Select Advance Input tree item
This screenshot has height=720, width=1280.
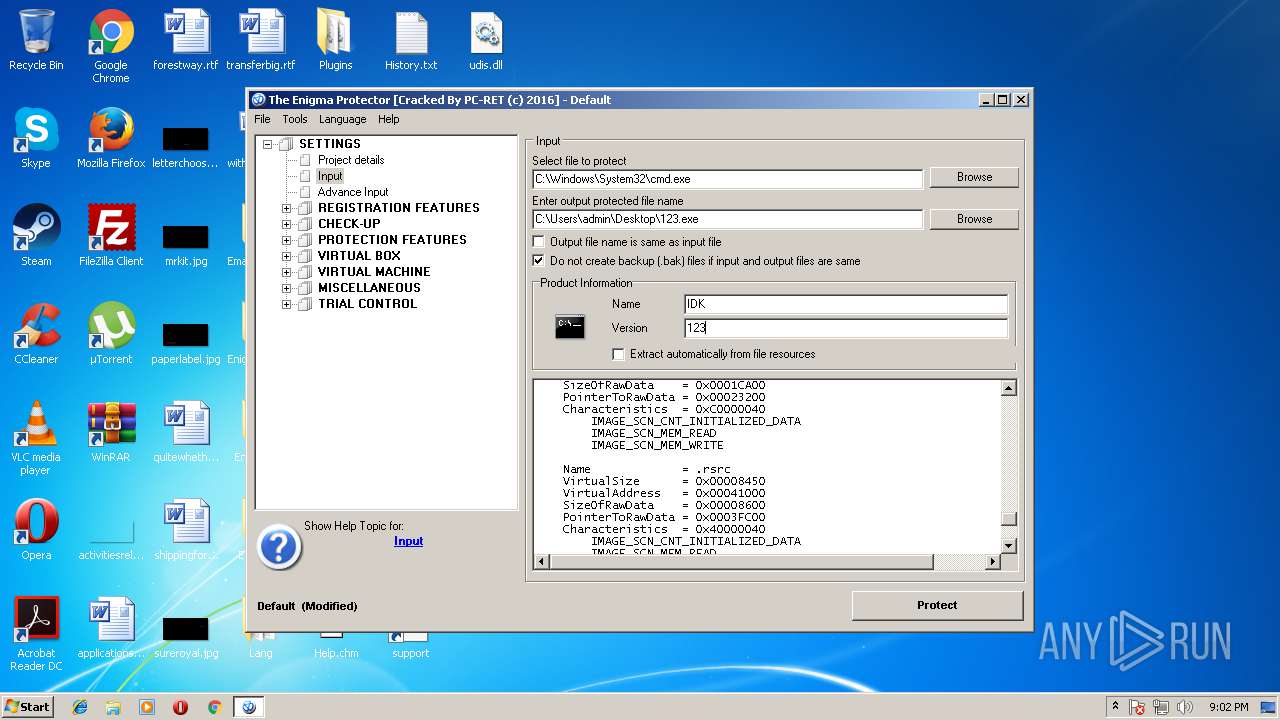point(353,192)
